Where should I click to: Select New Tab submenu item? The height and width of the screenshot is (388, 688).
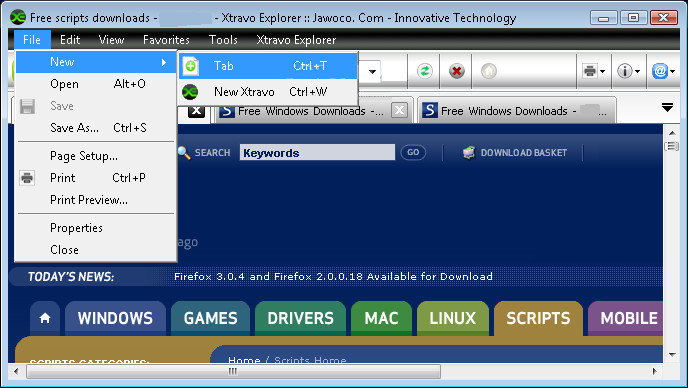click(x=268, y=66)
